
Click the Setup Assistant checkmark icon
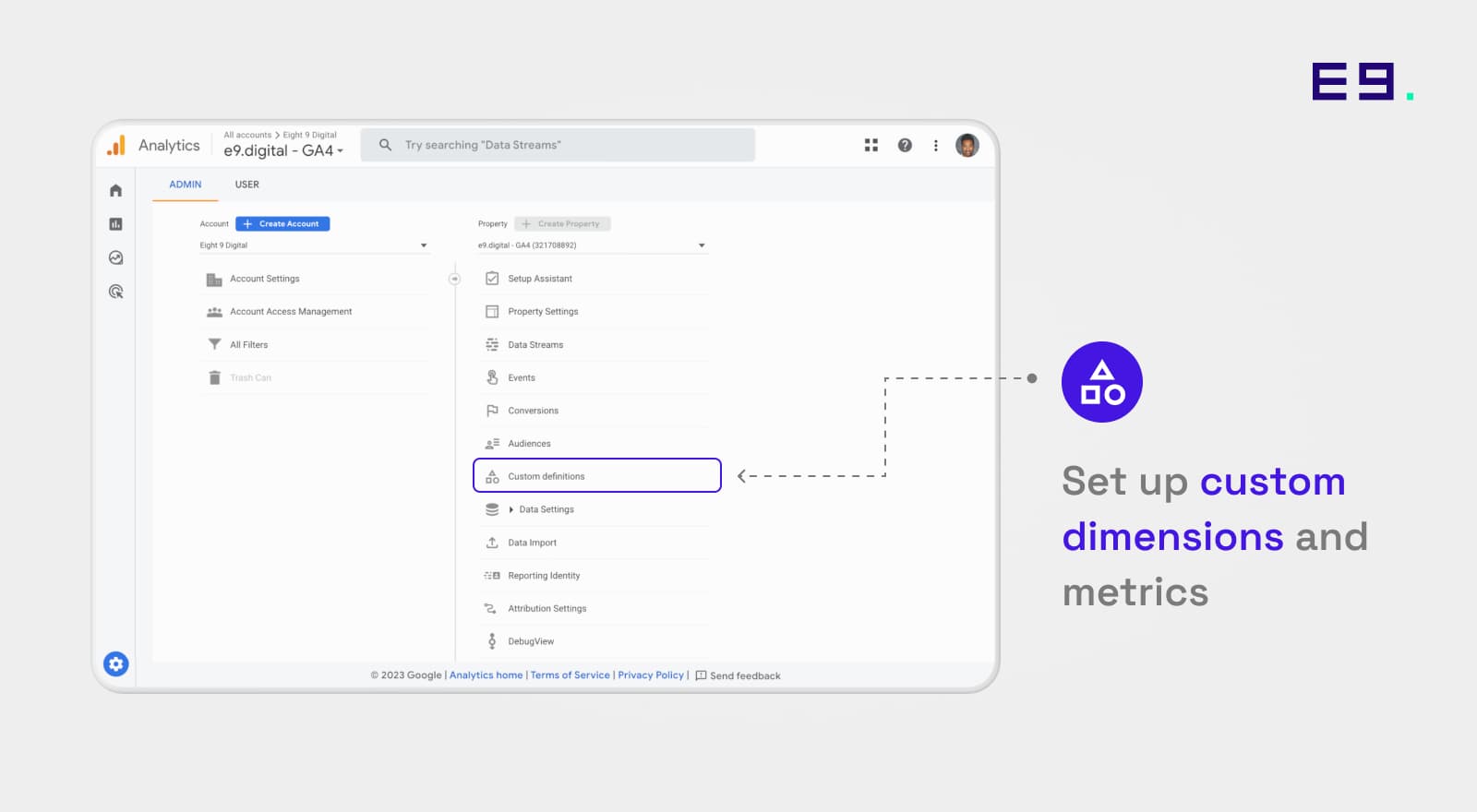(x=492, y=279)
